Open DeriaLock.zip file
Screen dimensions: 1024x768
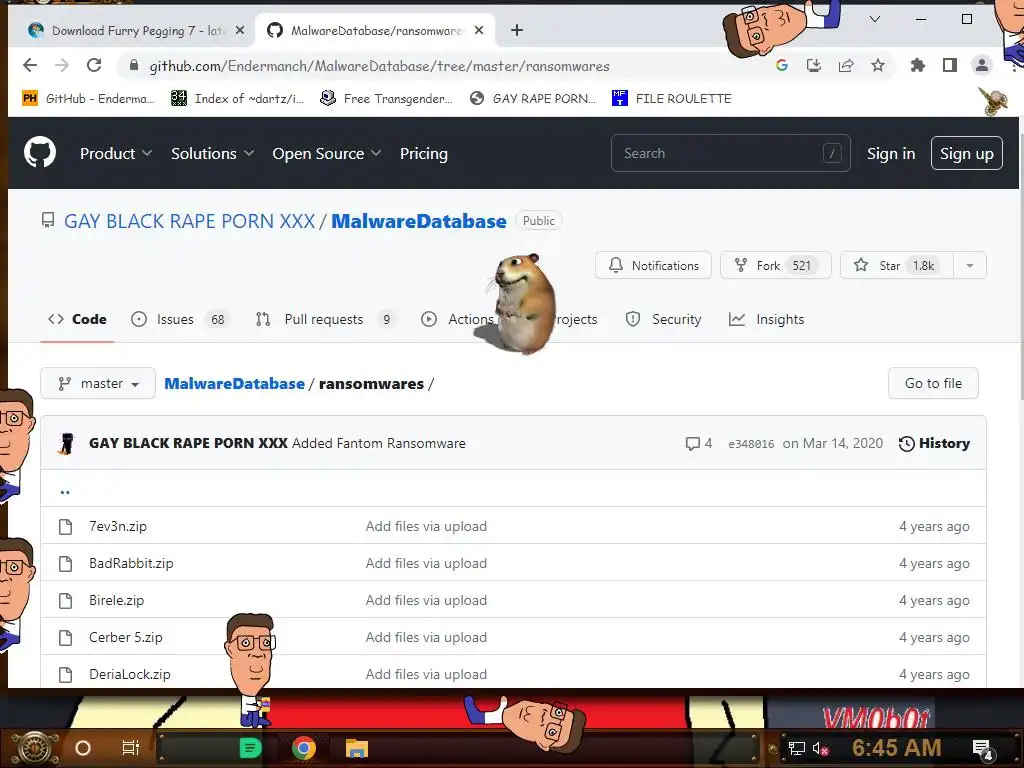click(129, 675)
